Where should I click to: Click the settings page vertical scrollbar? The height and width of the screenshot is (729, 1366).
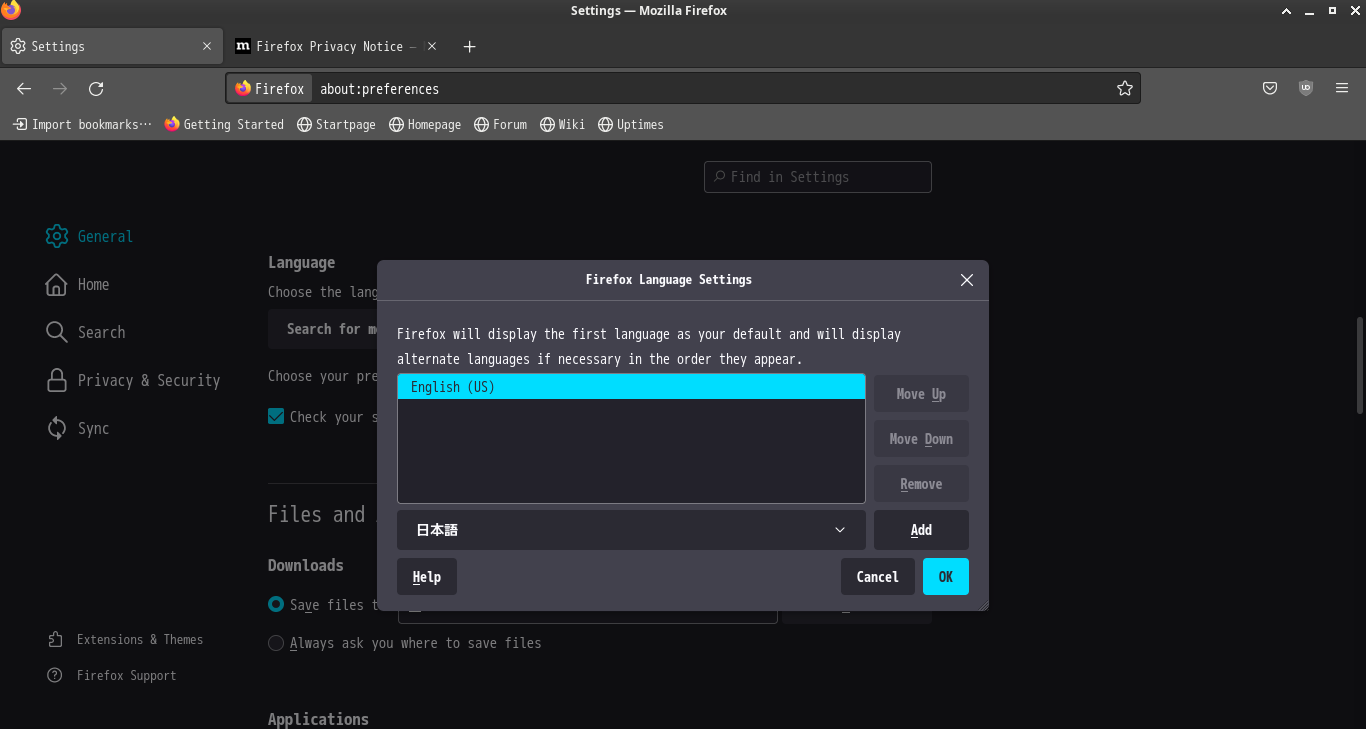1359,365
